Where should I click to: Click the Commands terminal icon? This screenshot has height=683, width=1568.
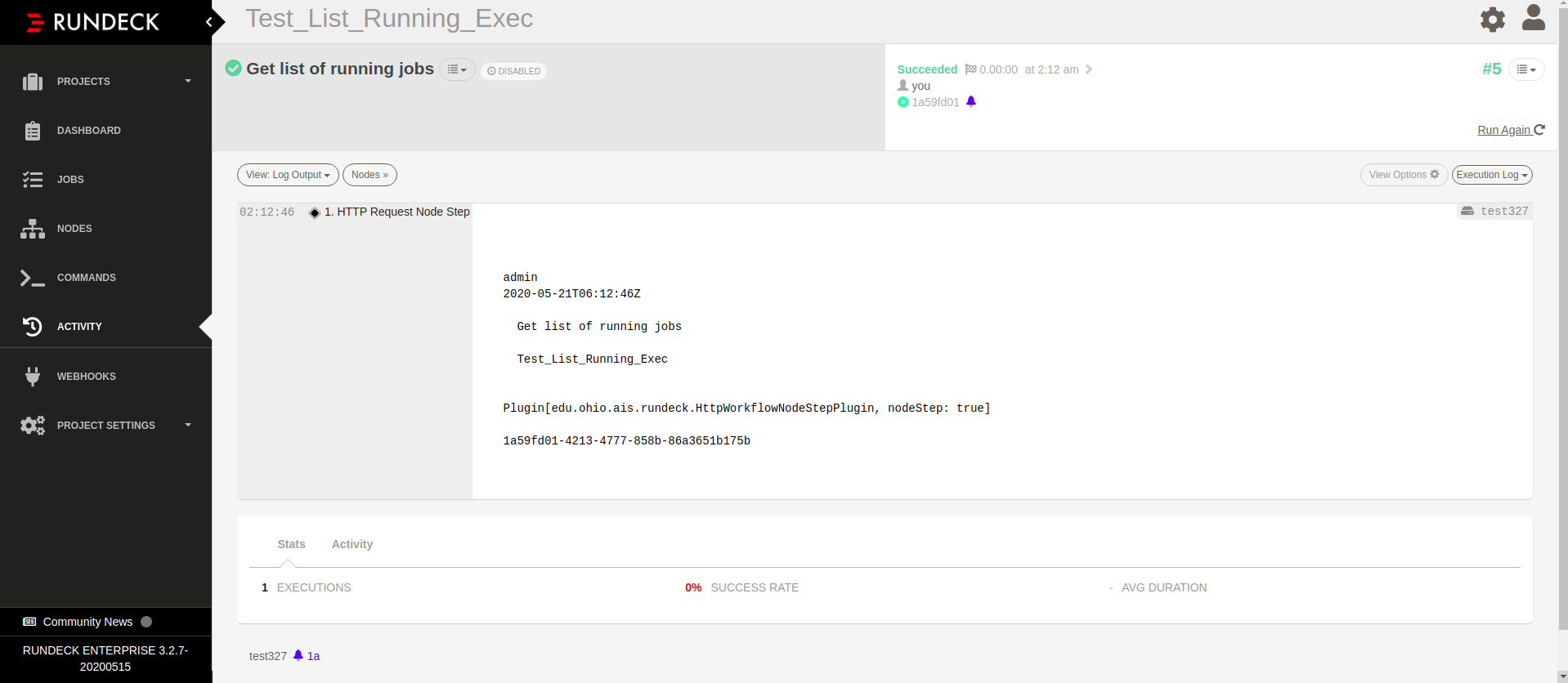coord(33,278)
